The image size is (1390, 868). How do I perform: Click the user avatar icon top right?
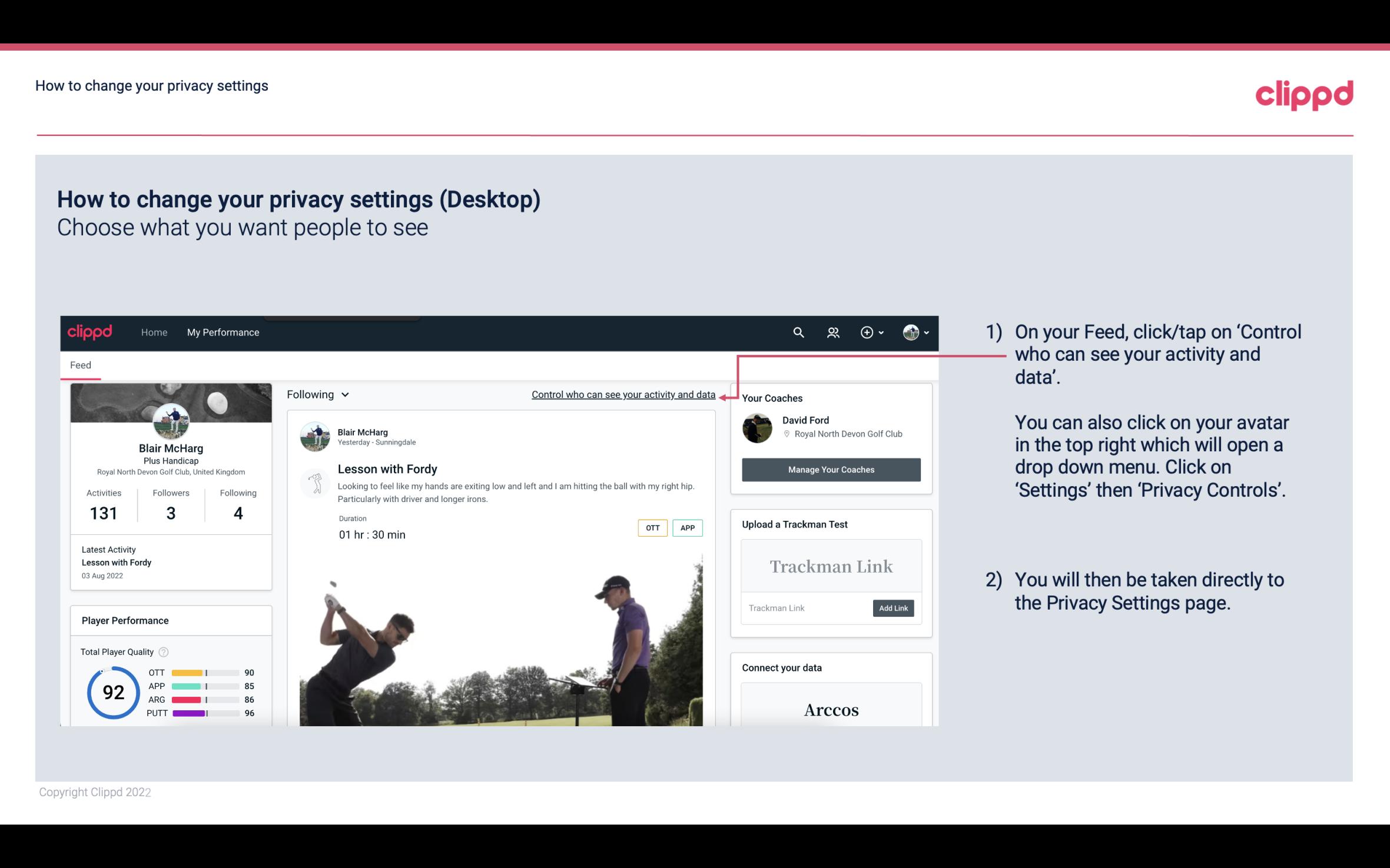point(910,332)
